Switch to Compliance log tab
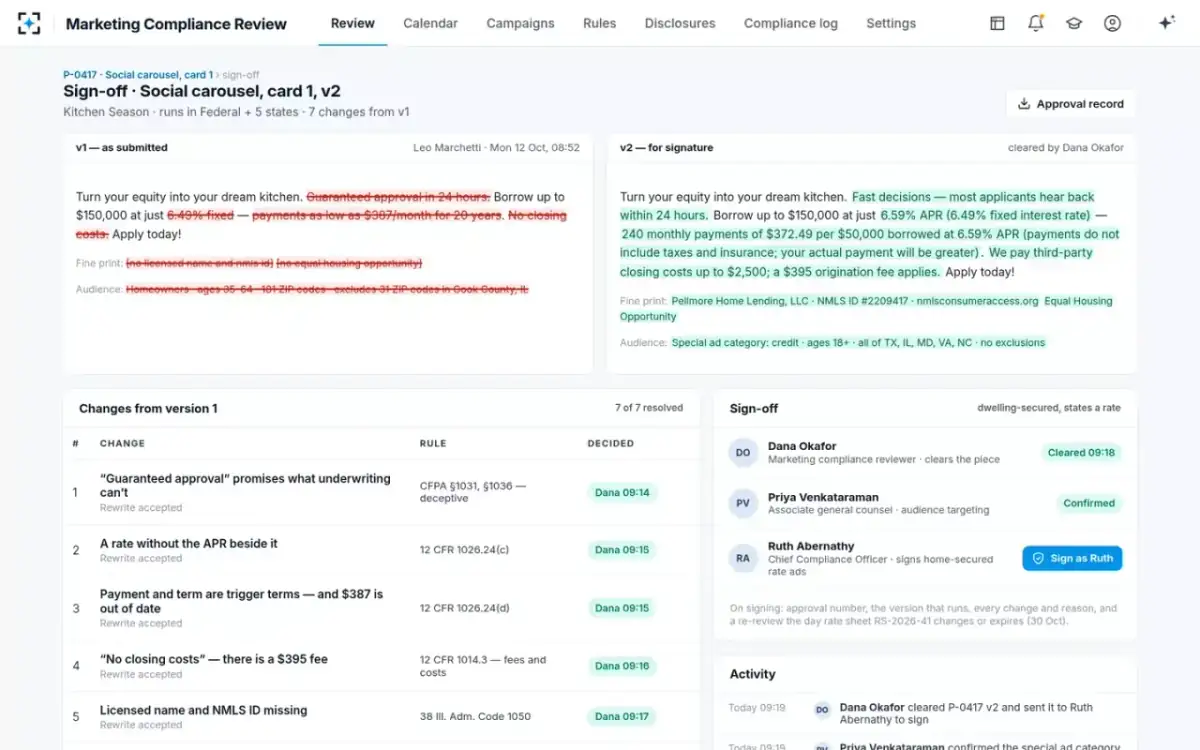1200x750 pixels. [x=791, y=23]
